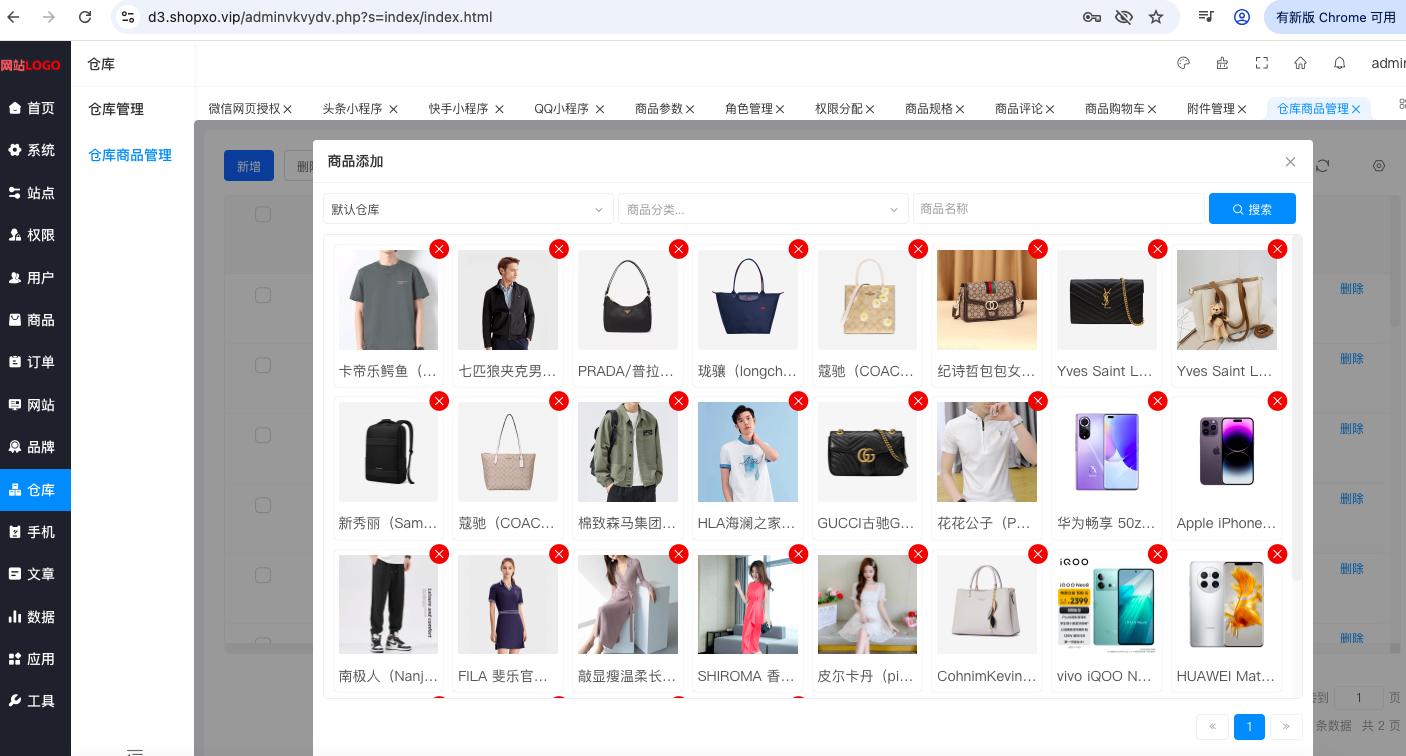Toggle fullscreen with the header expand icon

(1262, 63)
